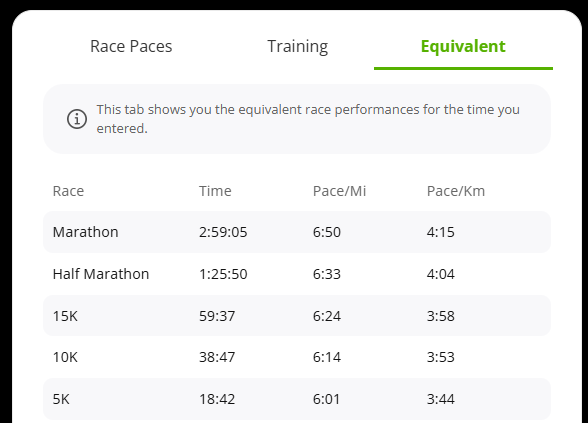Click the Pace/Km column header

[456, 191]
